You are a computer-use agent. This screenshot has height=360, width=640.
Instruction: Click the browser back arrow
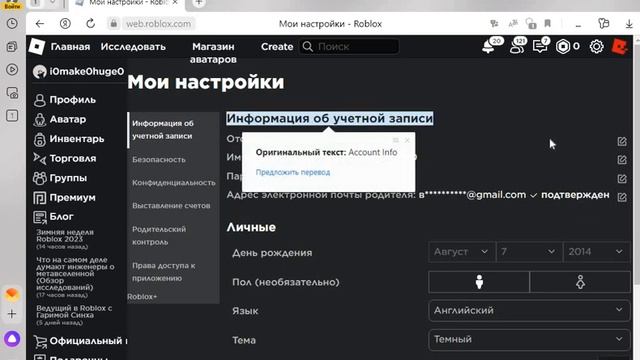(40, 24)
